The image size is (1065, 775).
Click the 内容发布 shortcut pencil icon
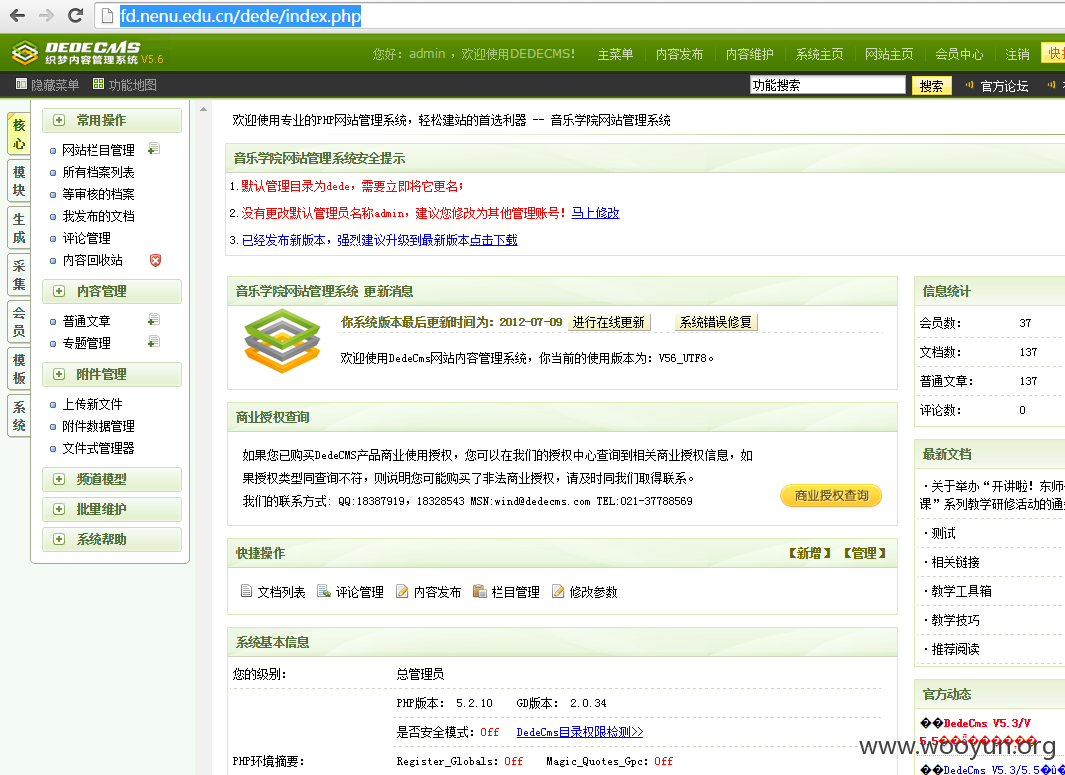(402, 592)
